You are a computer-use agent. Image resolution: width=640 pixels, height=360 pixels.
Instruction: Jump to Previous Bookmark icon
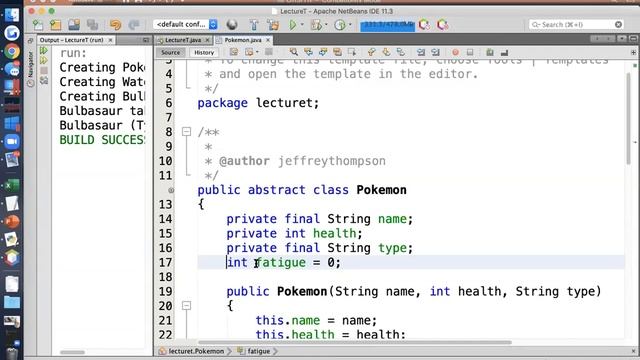(x=371, y=52)
